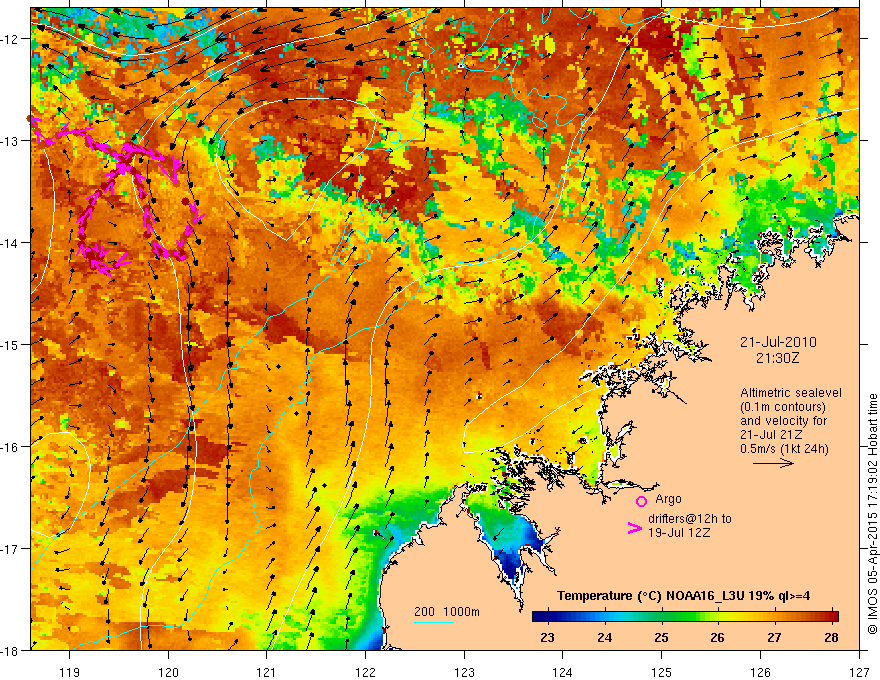The height and width of the screenshot is (680, 880).
Task: Click longitude axis label 121
Action: (267, 672)
